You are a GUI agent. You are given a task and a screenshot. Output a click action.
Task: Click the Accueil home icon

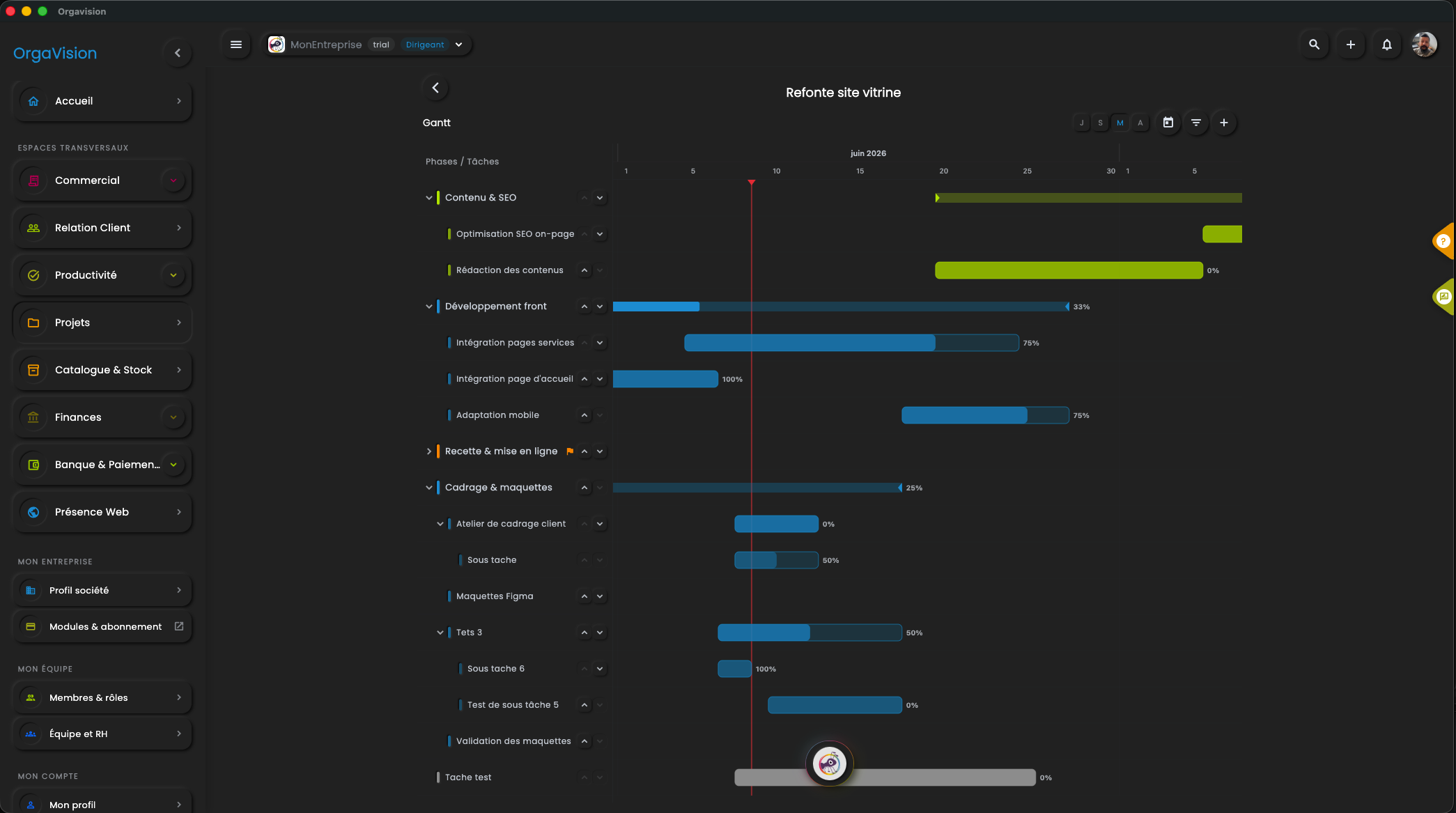coord(33,101)
